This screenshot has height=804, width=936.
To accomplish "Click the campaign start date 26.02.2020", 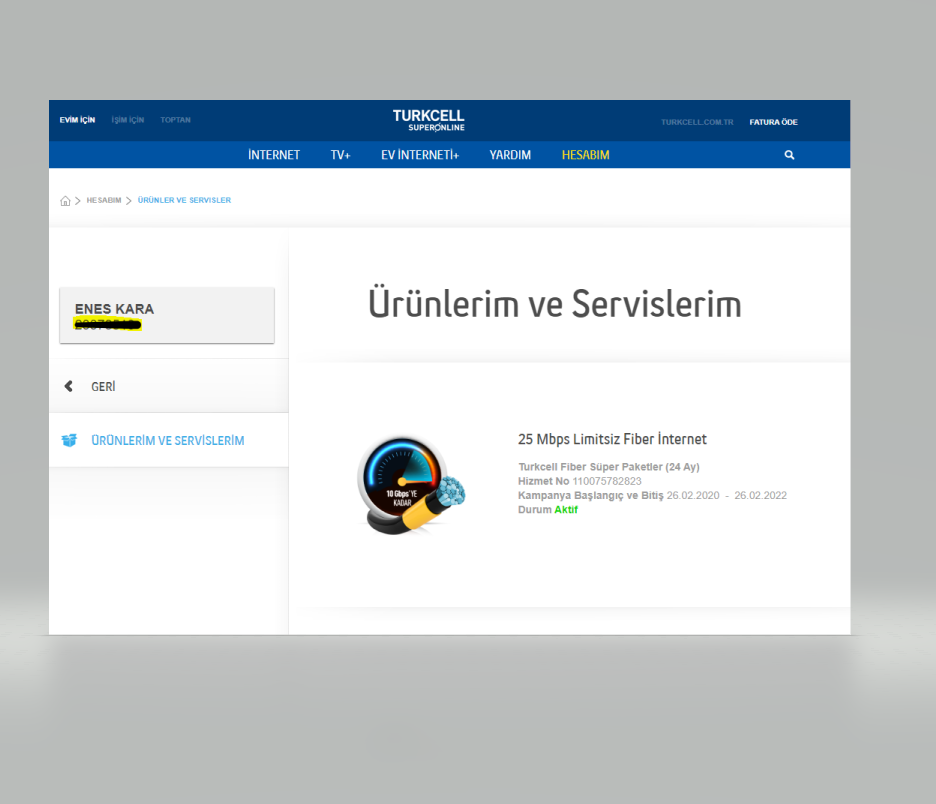I will coord(693,495).
